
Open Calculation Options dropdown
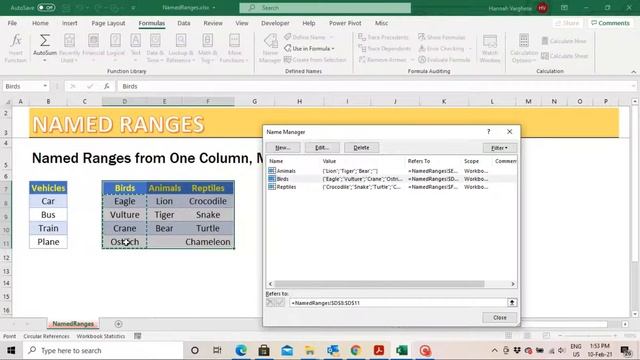[x=524, y=48]
